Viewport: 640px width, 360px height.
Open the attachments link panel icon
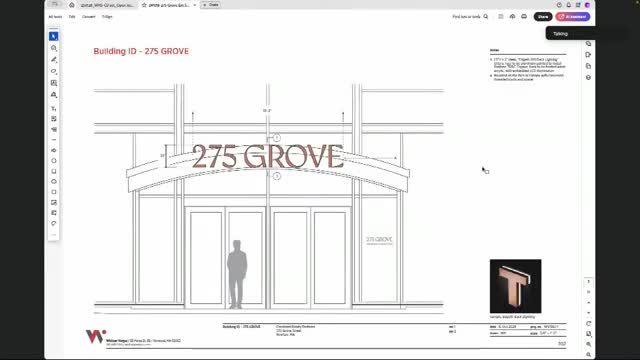coord(588,43)
